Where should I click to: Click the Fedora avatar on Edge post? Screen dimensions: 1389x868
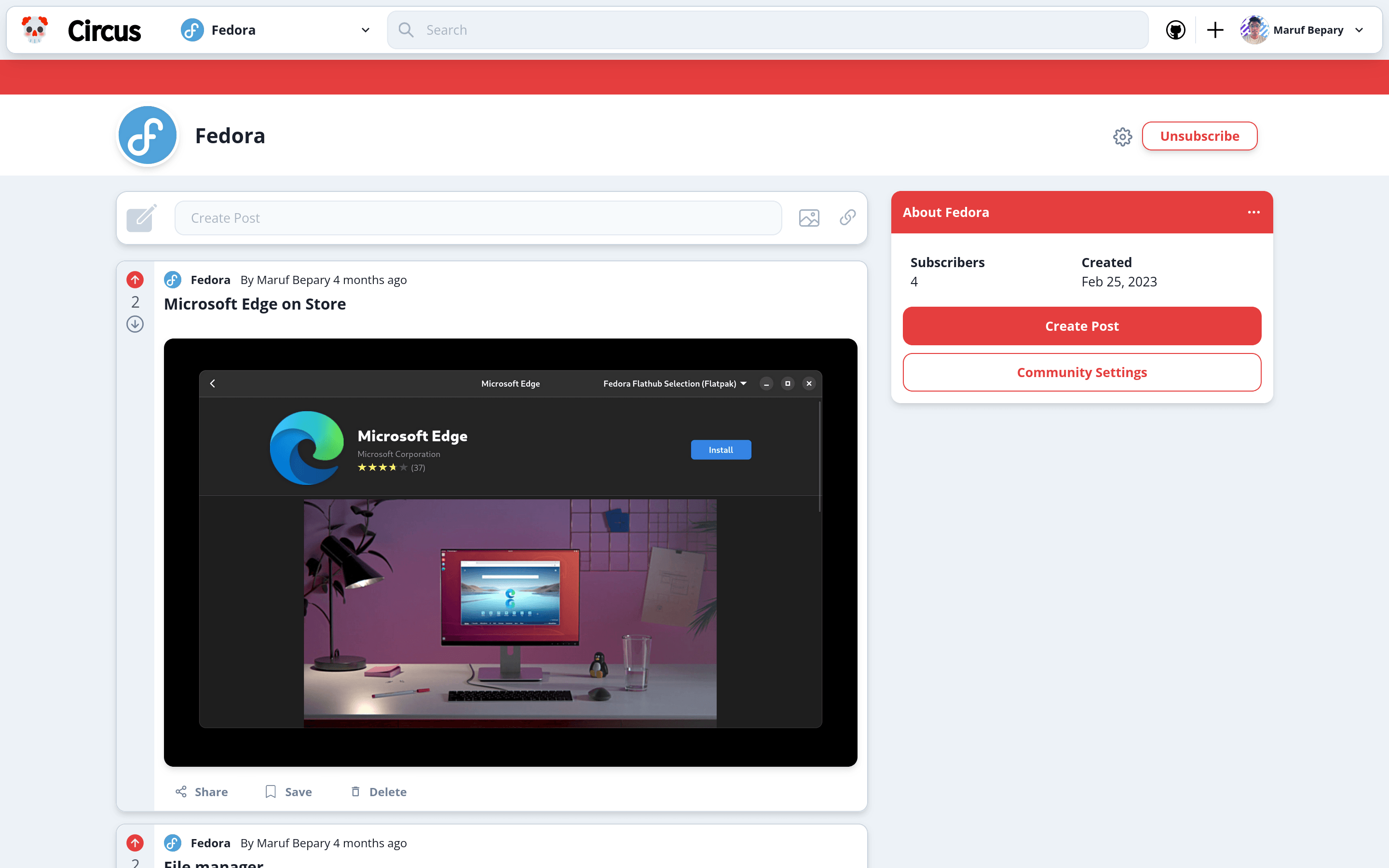(x=173, y=280)
